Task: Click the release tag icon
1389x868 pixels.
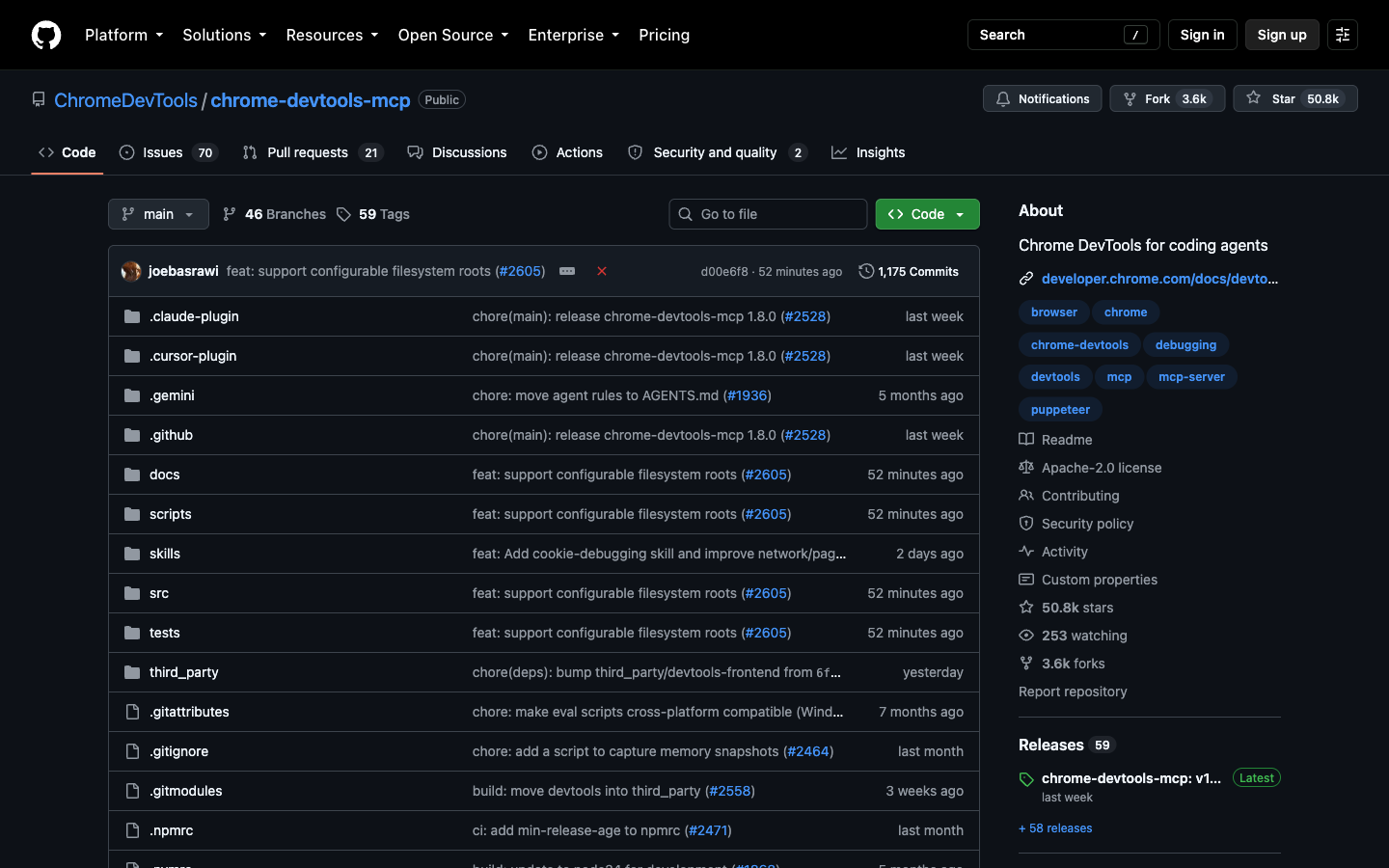Action: (1026, 779)
